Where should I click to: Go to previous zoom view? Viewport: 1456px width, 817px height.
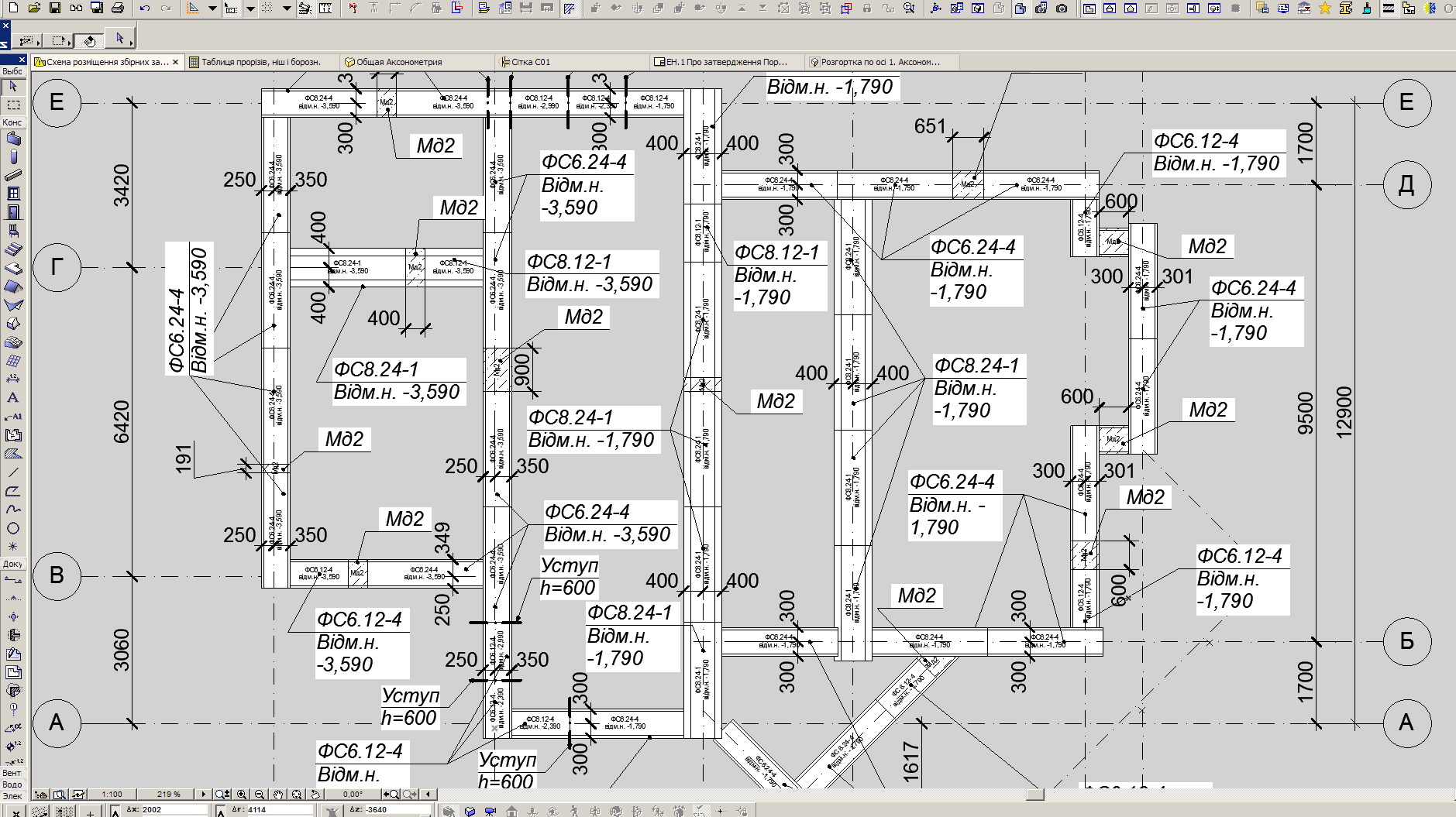392,794
